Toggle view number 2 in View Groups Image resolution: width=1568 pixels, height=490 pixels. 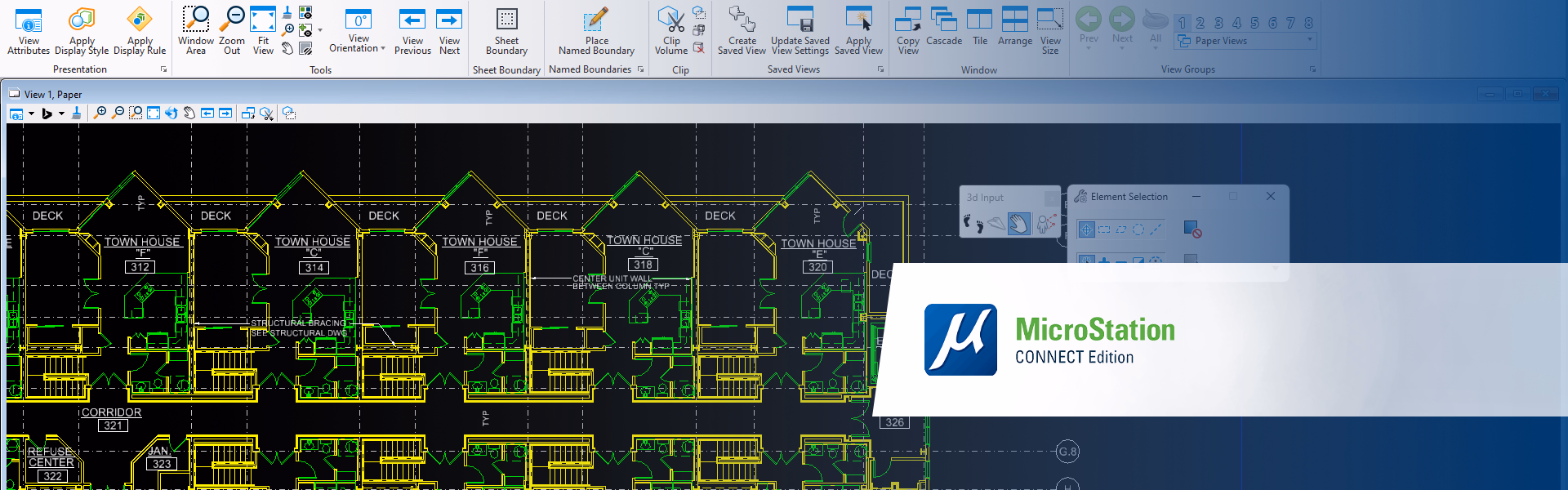(x=1200, y=23)
